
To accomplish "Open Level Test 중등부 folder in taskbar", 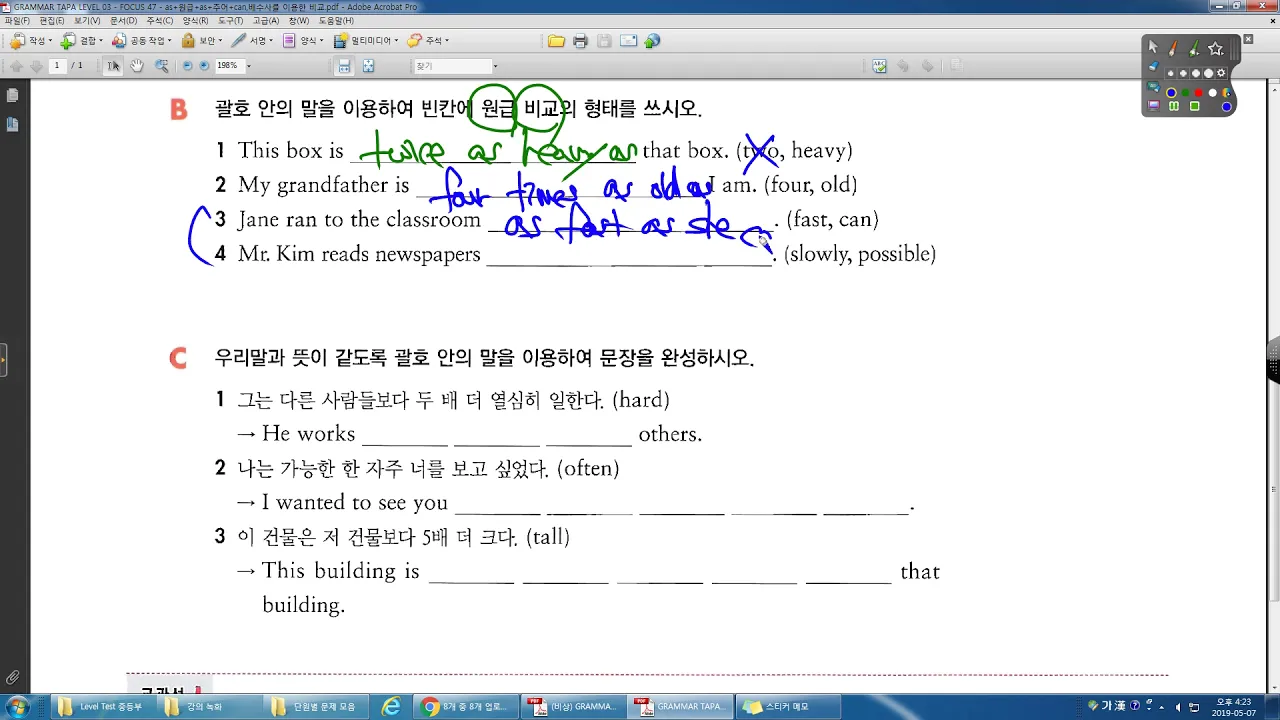I will [104, 706].
